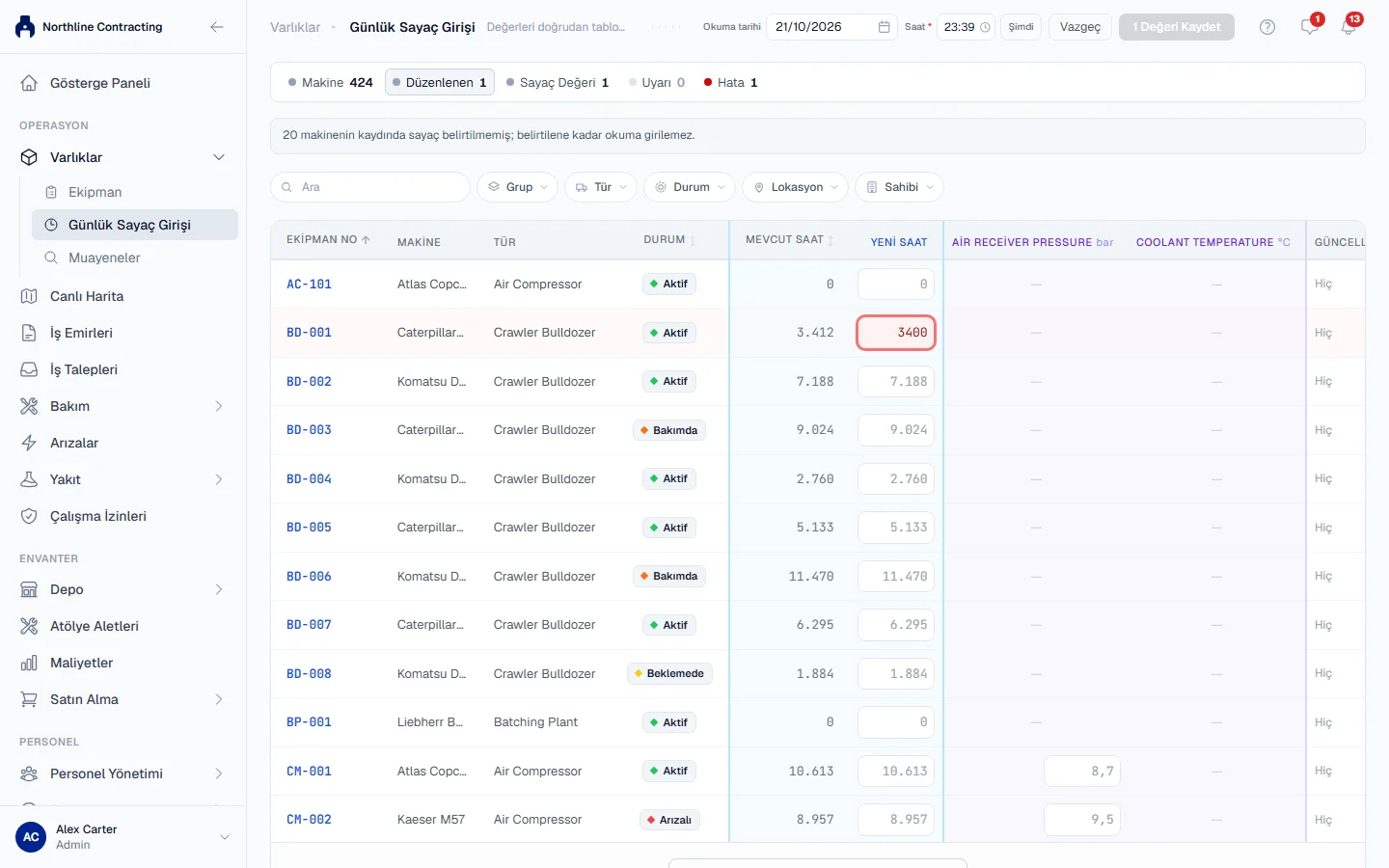Click the Vazgeç button
Screen dimensions: 1389x868
[1080, 27]
